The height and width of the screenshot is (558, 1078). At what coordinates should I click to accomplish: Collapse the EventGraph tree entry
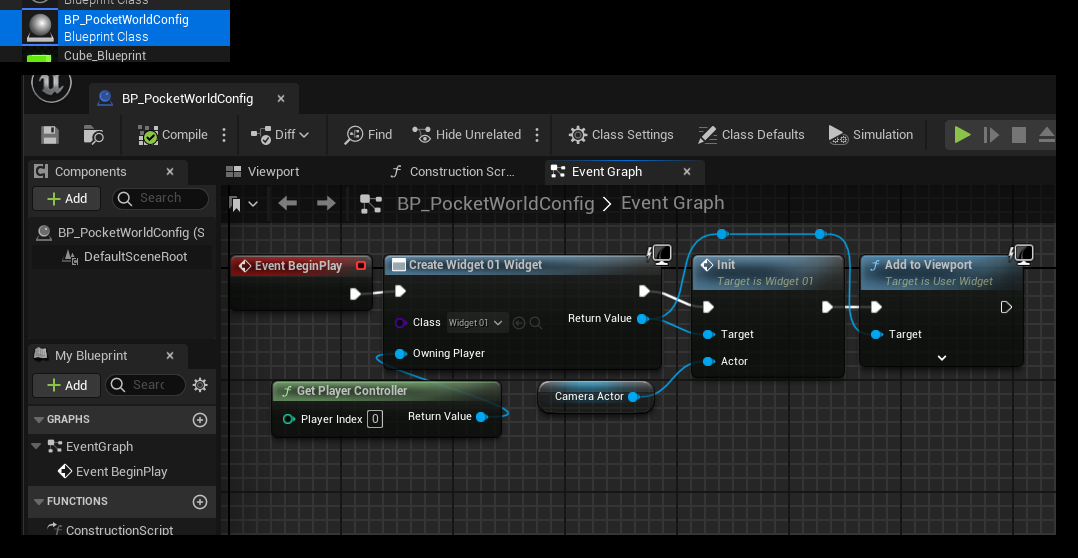(36, 447)
